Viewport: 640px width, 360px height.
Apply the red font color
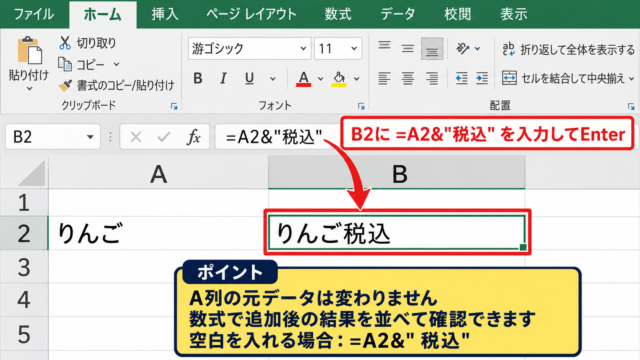click(304, 78)
